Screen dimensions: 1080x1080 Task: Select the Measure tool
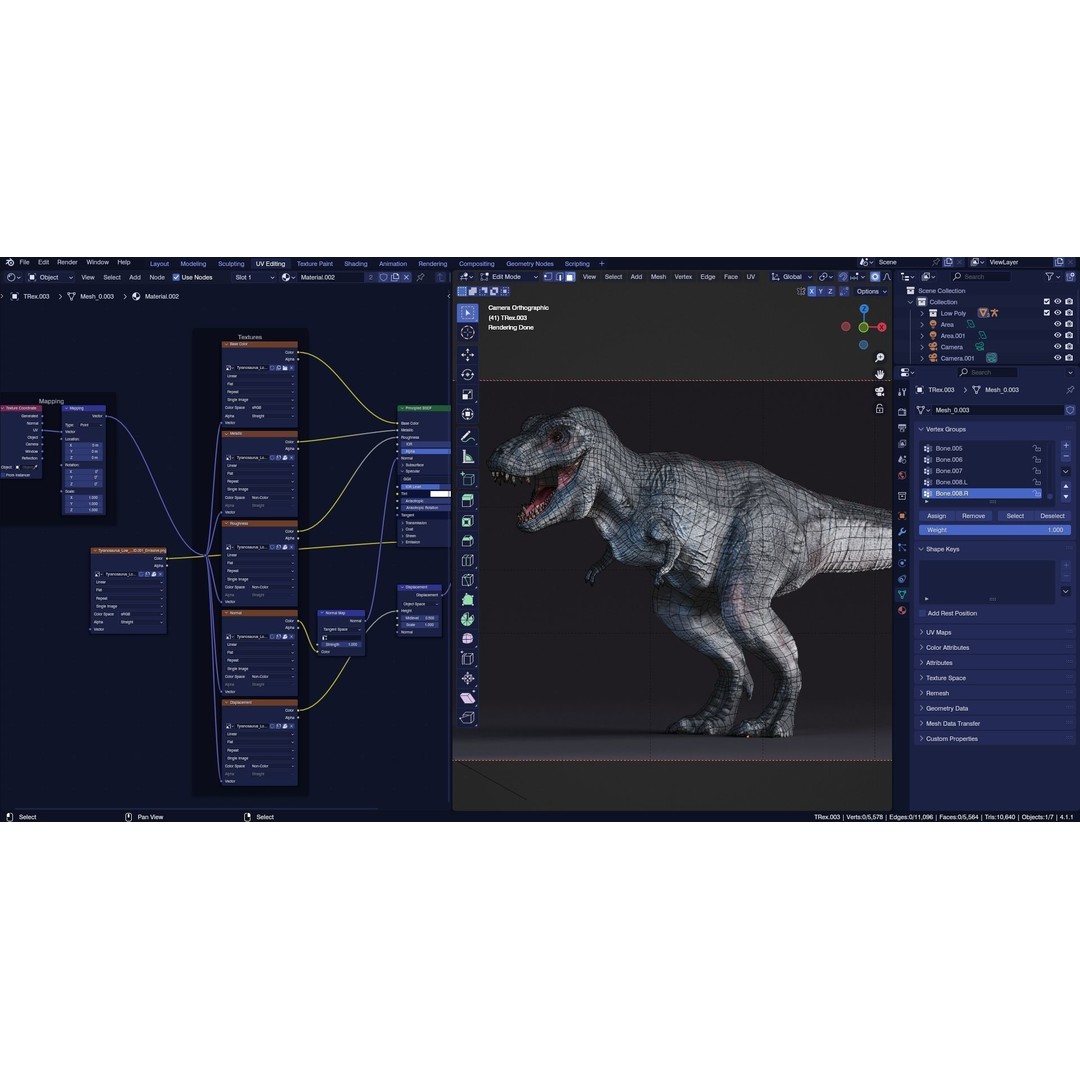click(x=468, y=457)
